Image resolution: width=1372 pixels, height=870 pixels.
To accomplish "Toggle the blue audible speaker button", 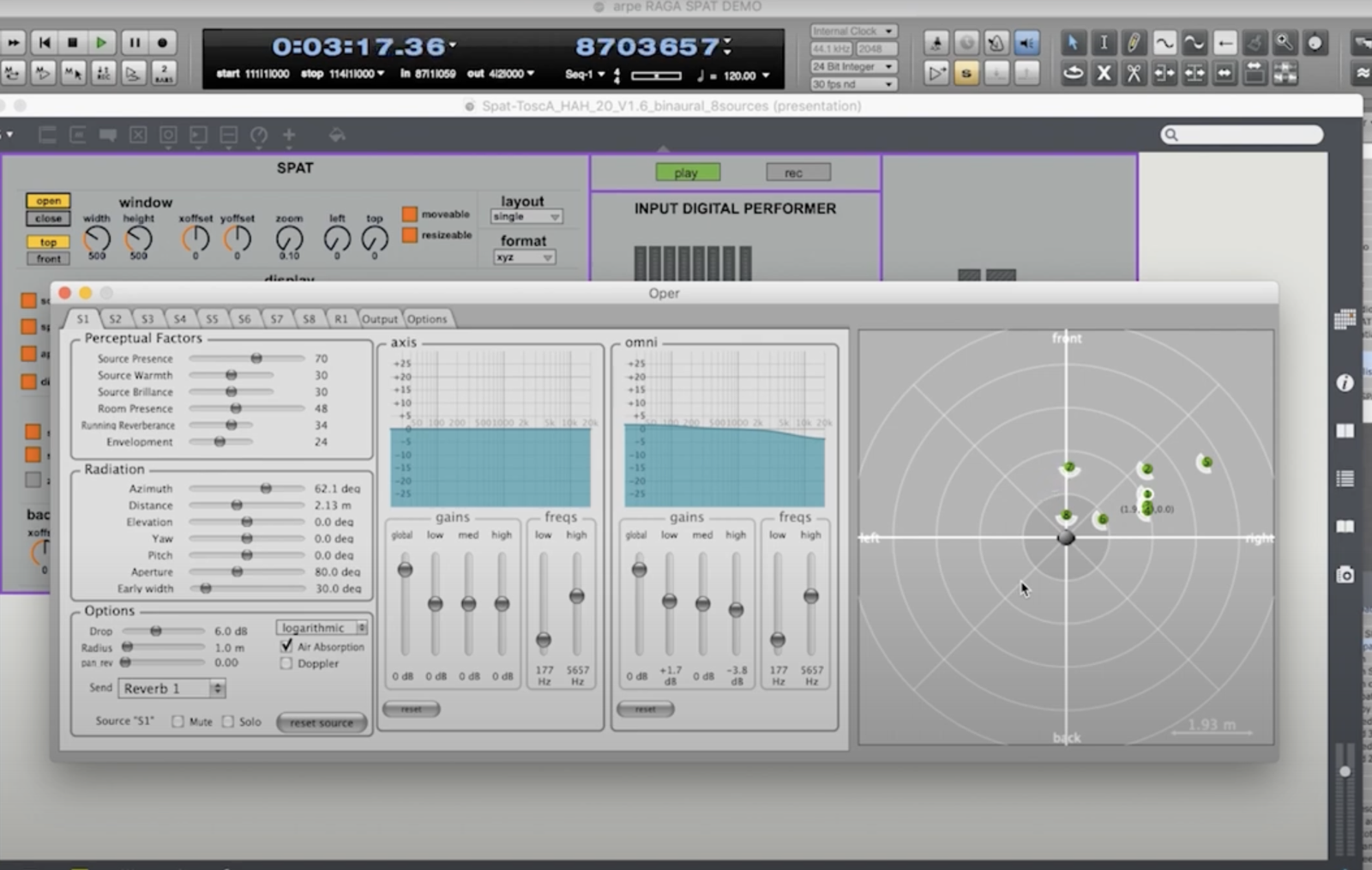I will coord(1026,42).
